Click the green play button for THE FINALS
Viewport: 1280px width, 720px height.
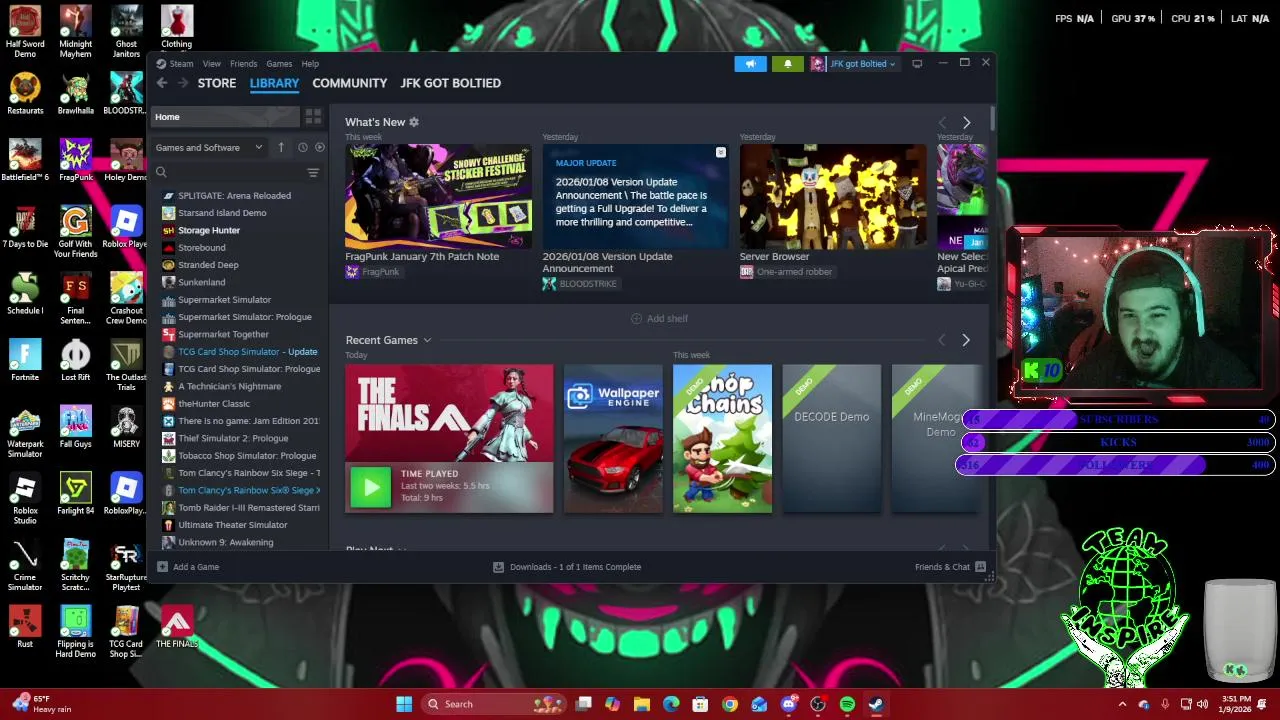click(x=371, y=487)
